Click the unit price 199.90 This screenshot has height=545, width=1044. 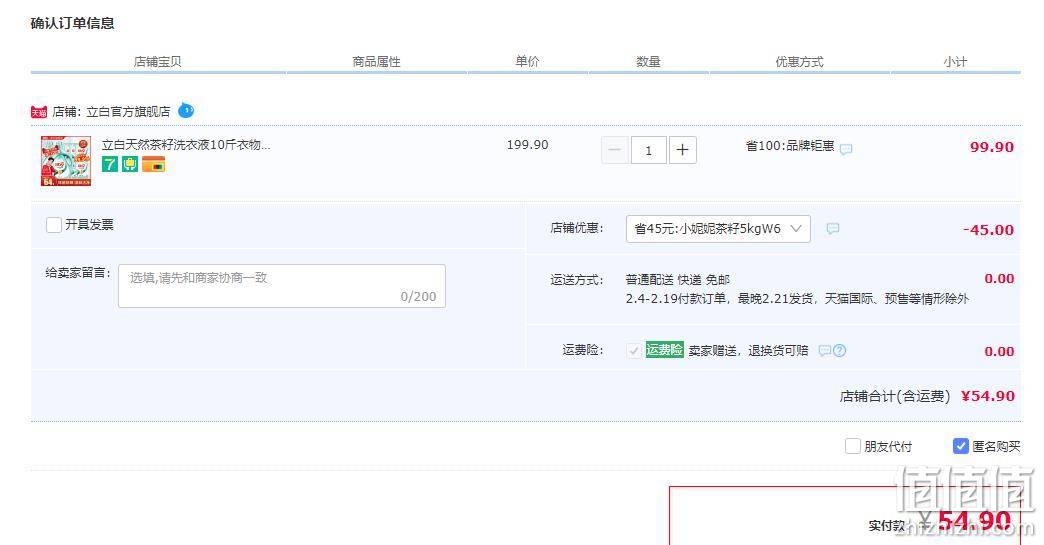click(527, 145)
